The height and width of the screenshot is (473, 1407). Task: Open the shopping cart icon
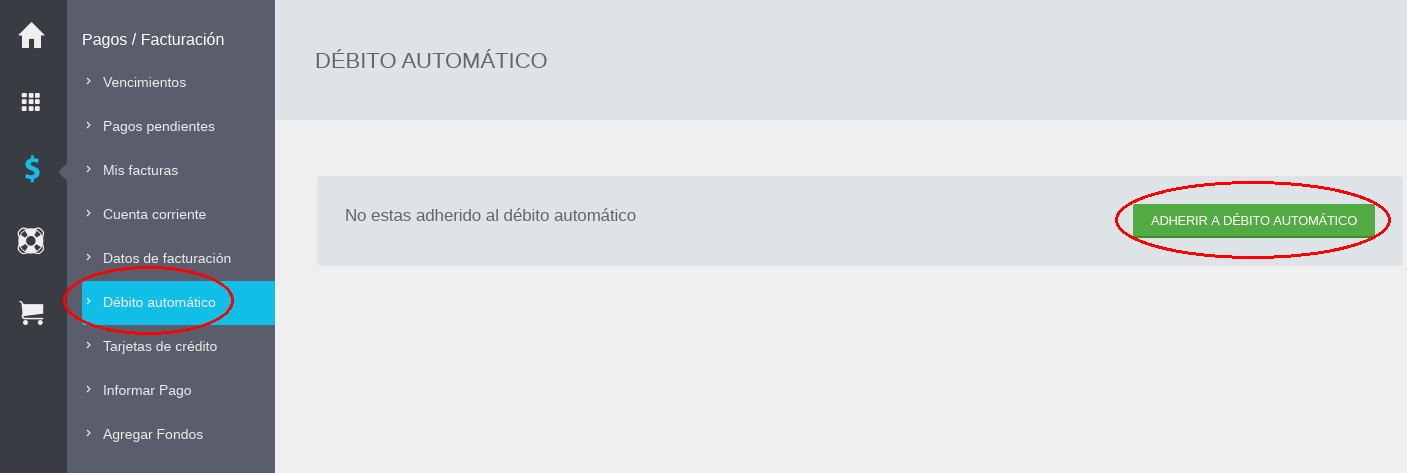click(x=32, y=313)
